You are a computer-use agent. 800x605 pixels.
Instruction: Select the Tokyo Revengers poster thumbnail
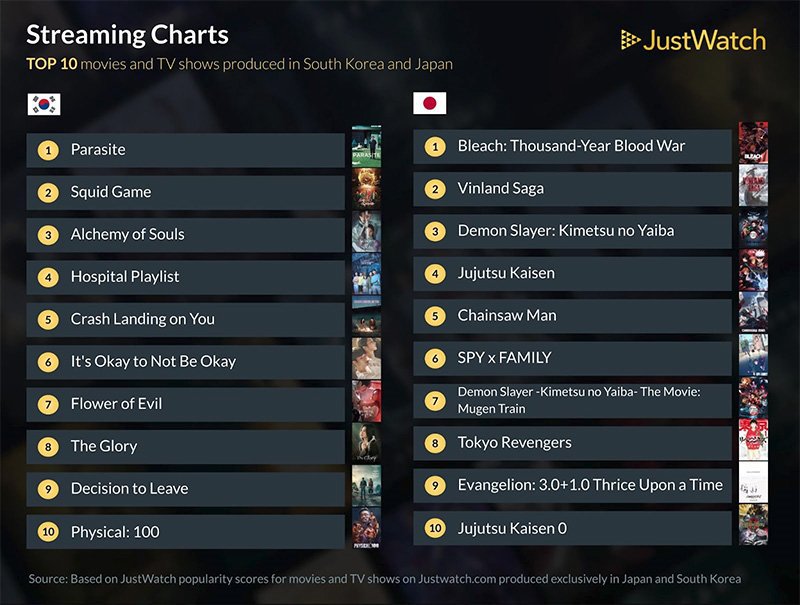[753, 441]
